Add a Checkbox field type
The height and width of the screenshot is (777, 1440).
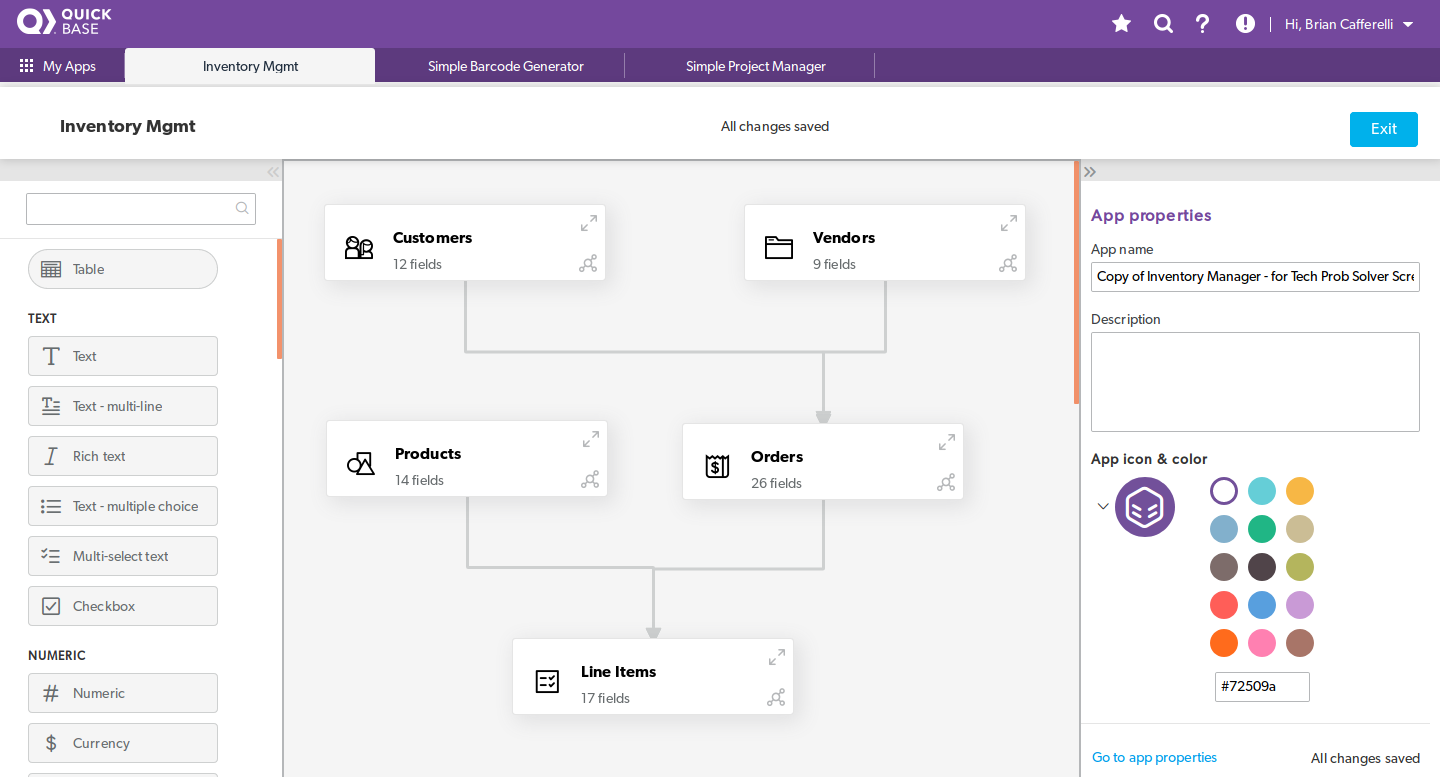(x=122, y=606)
